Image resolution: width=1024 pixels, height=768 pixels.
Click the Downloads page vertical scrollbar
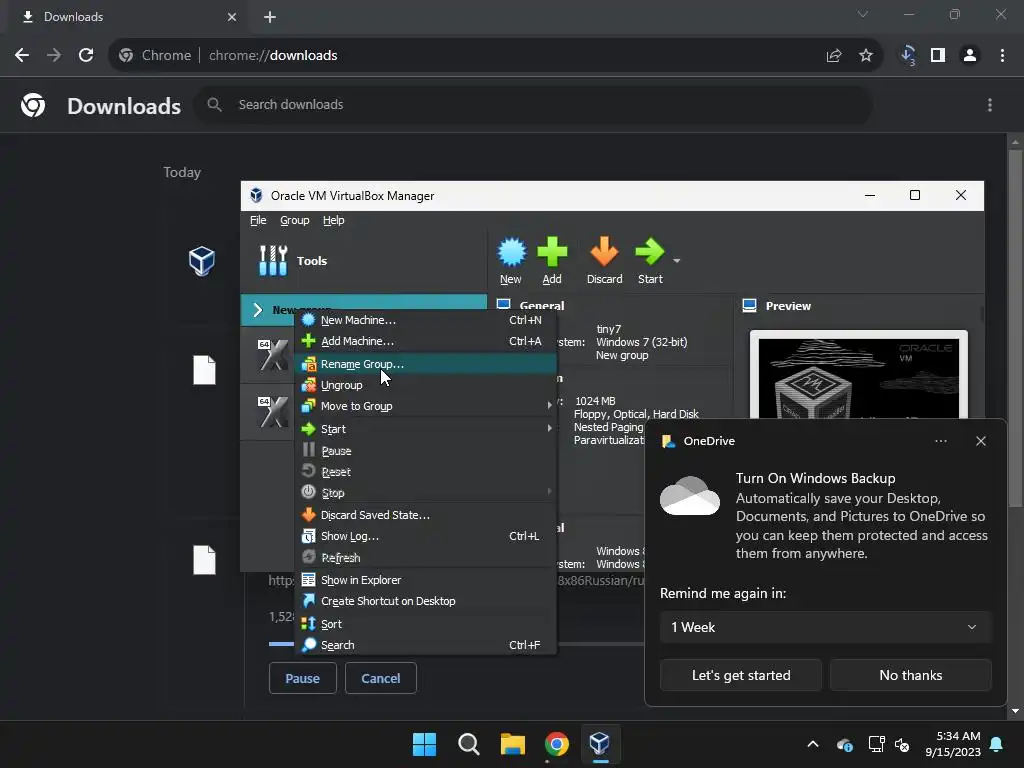(x=1015, y=327)
